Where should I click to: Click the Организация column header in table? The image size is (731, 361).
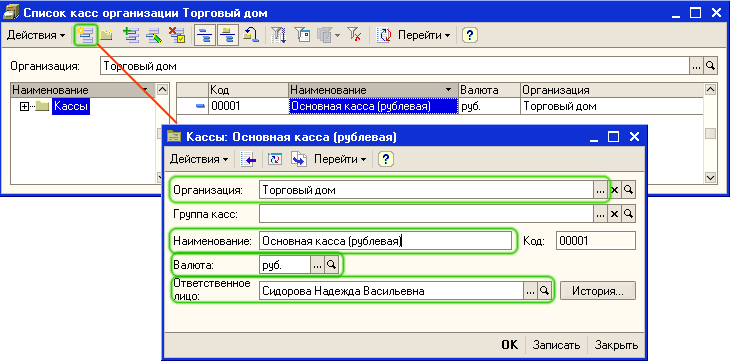(612, 90)
